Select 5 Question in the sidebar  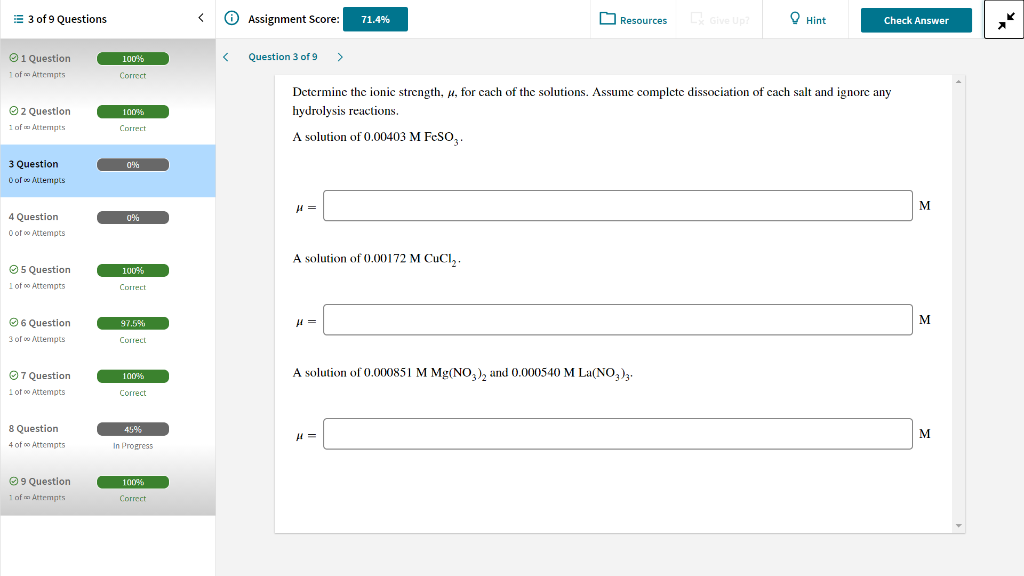tap(108, 277)
